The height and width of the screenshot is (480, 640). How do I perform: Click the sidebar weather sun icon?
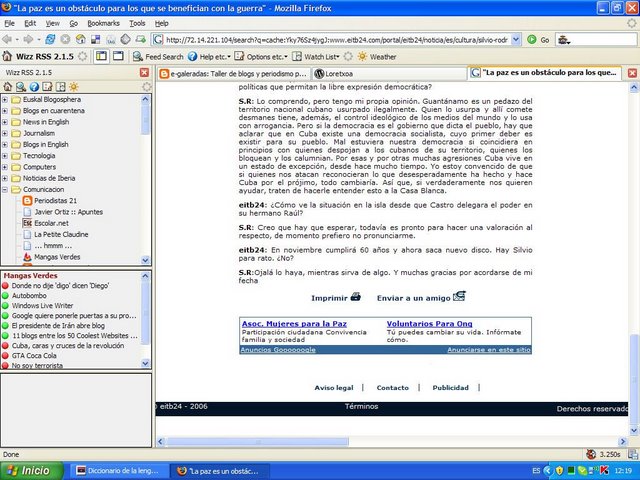coord(73,87)
